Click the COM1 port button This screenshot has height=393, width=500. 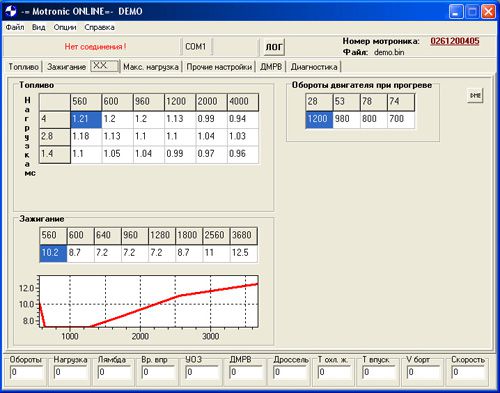(x=196, y=47)
